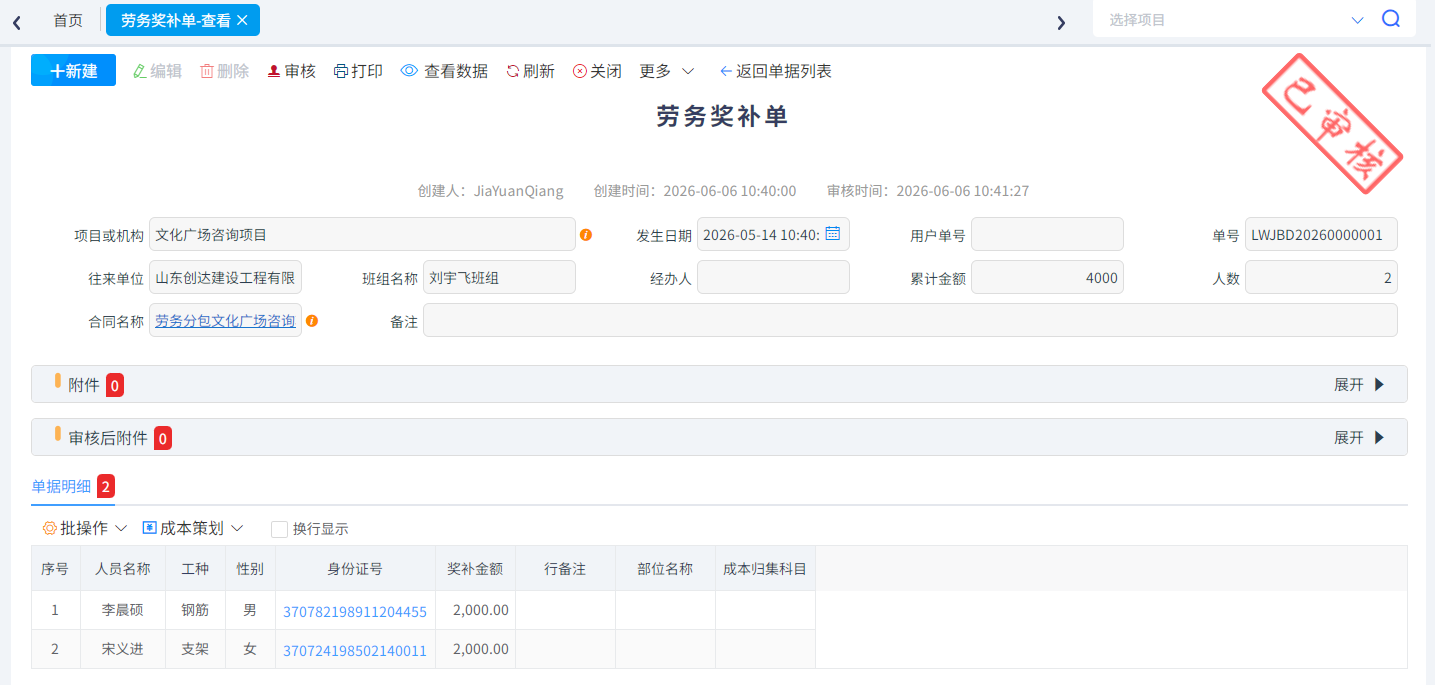The width and height of the screenshot is (1435, 685).
Task: Click the 关闭 toolbar button
Action: point(597,71)
